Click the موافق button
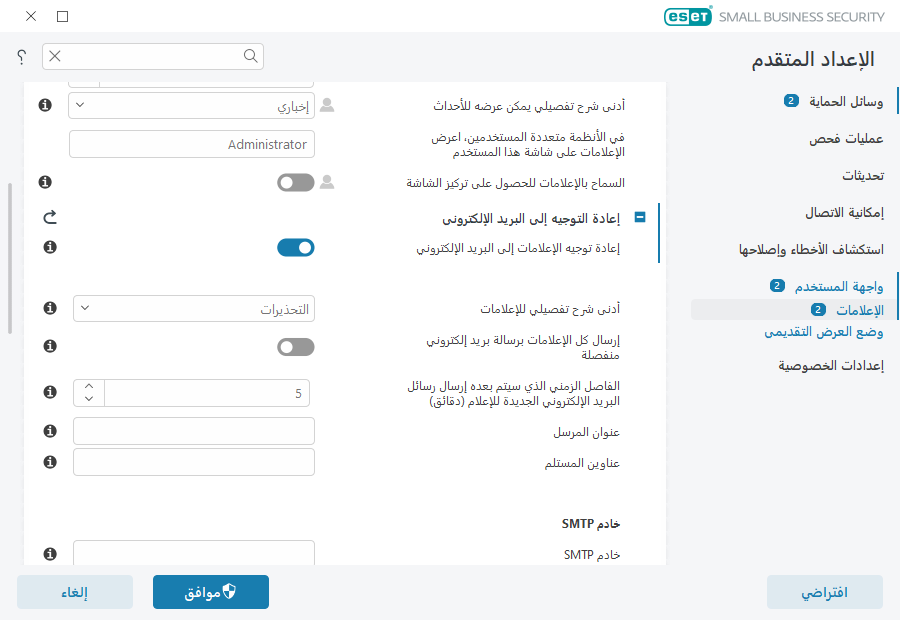Screen dimensions: 900x620 pos(211,592)
